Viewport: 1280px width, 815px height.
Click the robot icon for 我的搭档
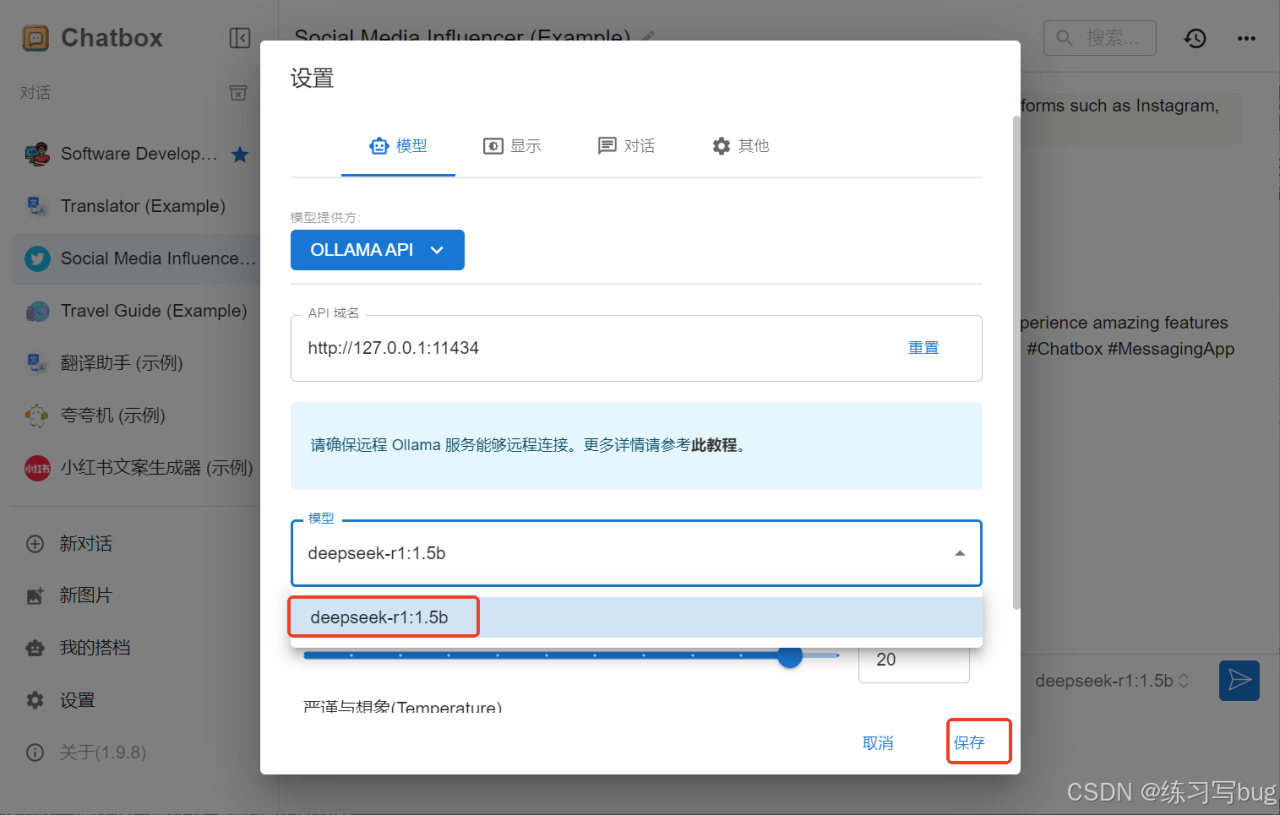pyautogui.click(x=35, y=648)
